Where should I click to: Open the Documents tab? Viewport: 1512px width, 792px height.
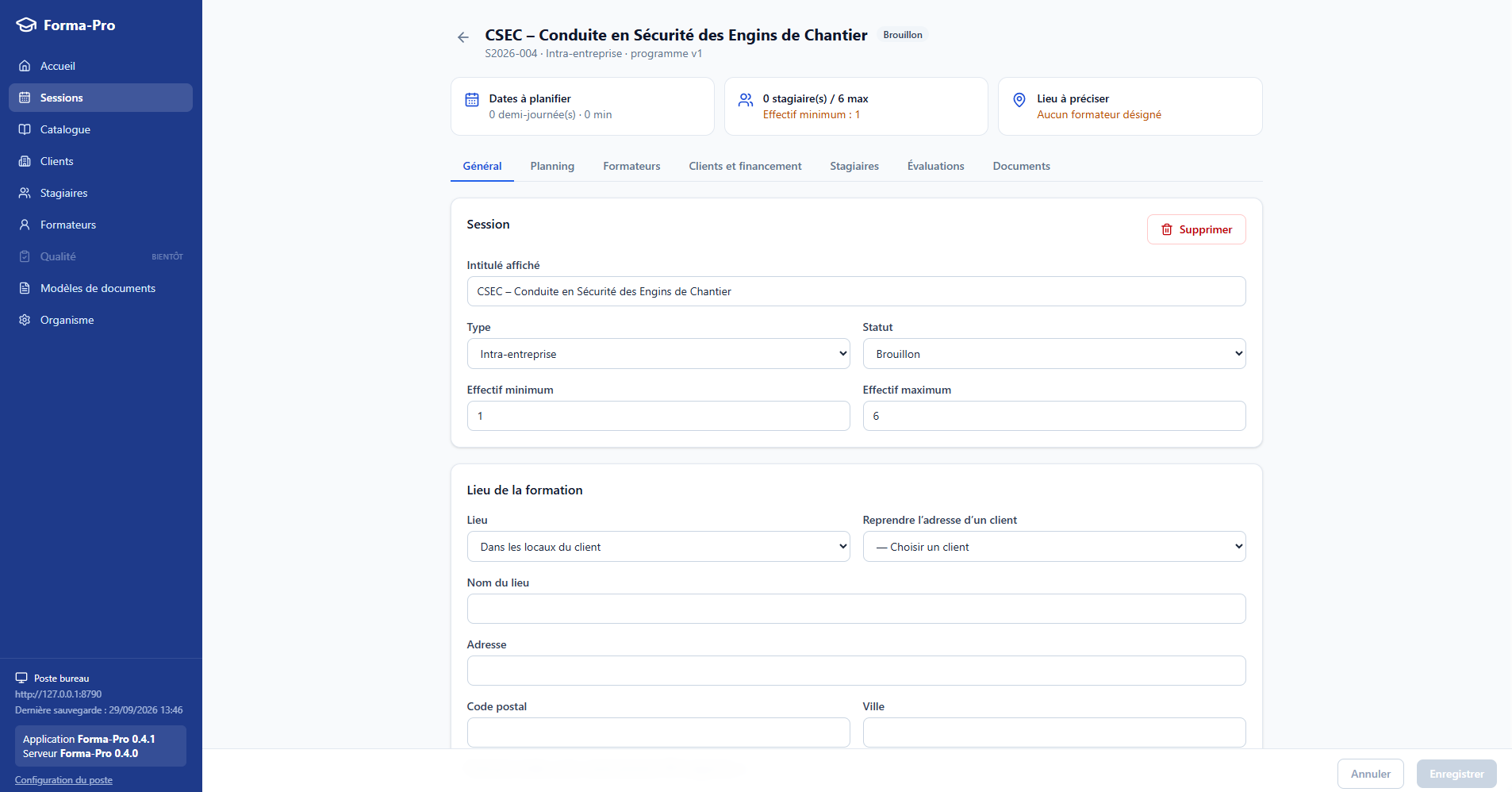coord(1021,166)
